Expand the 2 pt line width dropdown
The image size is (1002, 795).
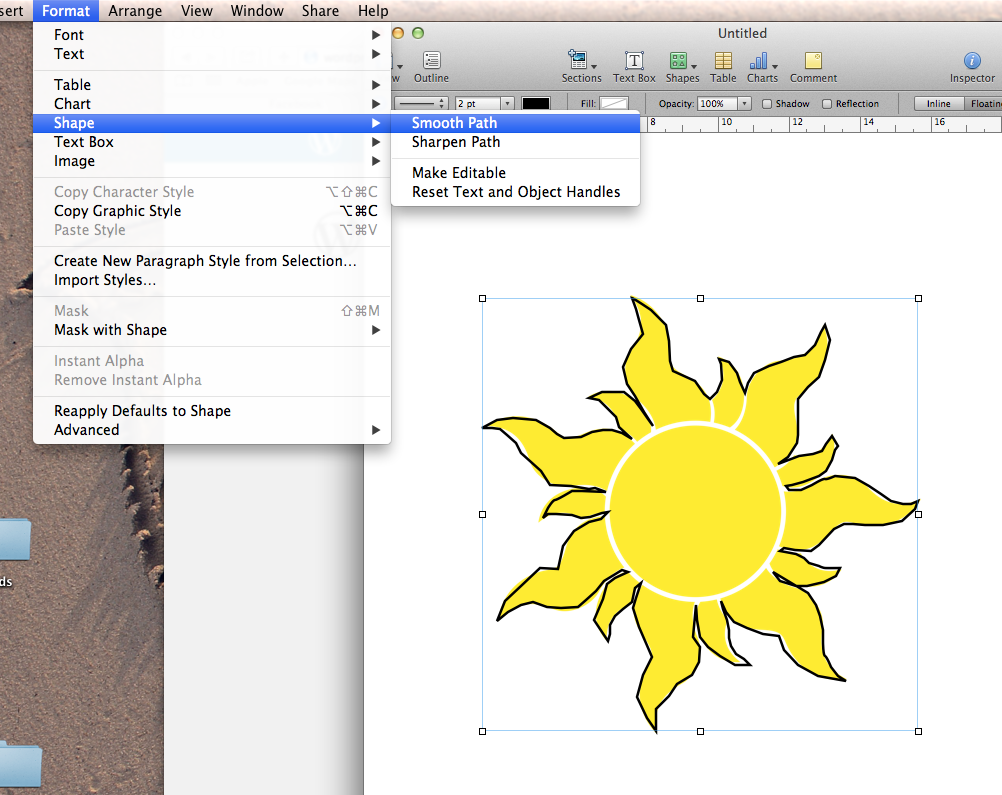click(507, 104)
